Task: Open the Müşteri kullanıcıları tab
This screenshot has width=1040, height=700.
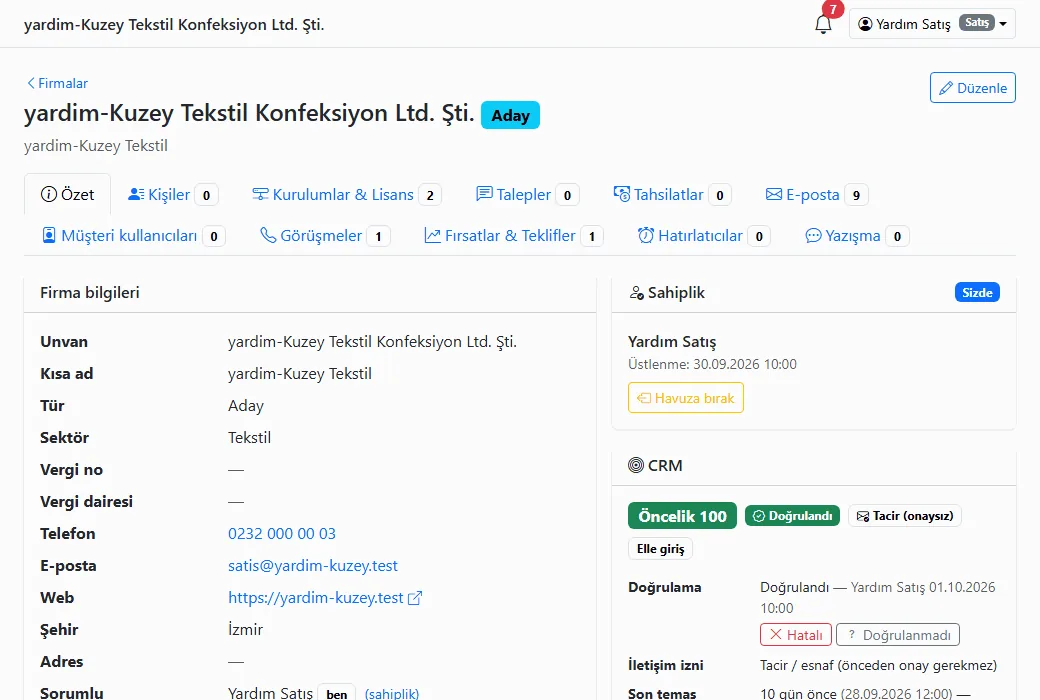Action: click(133, 236)
